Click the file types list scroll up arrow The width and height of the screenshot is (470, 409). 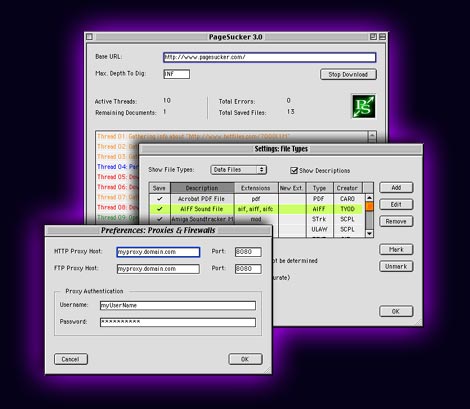tap(369, 198)
